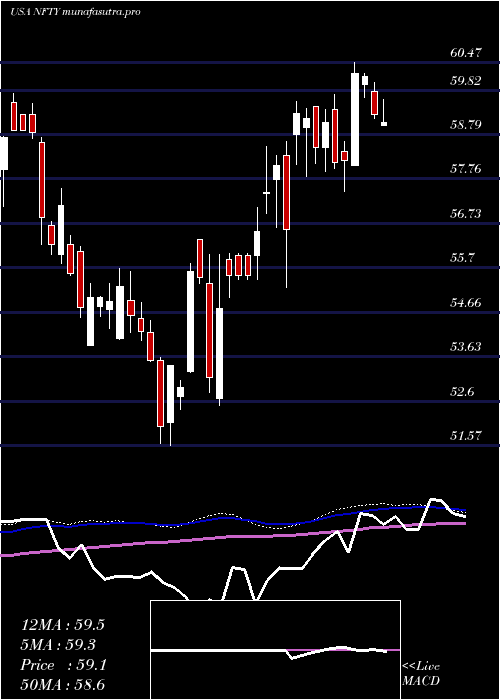Image resolution: width=500 pixels, height=700 pixels.
Task: Click the USA NFTY munafasutra.pro title
Action: click(x=75, y=12)
